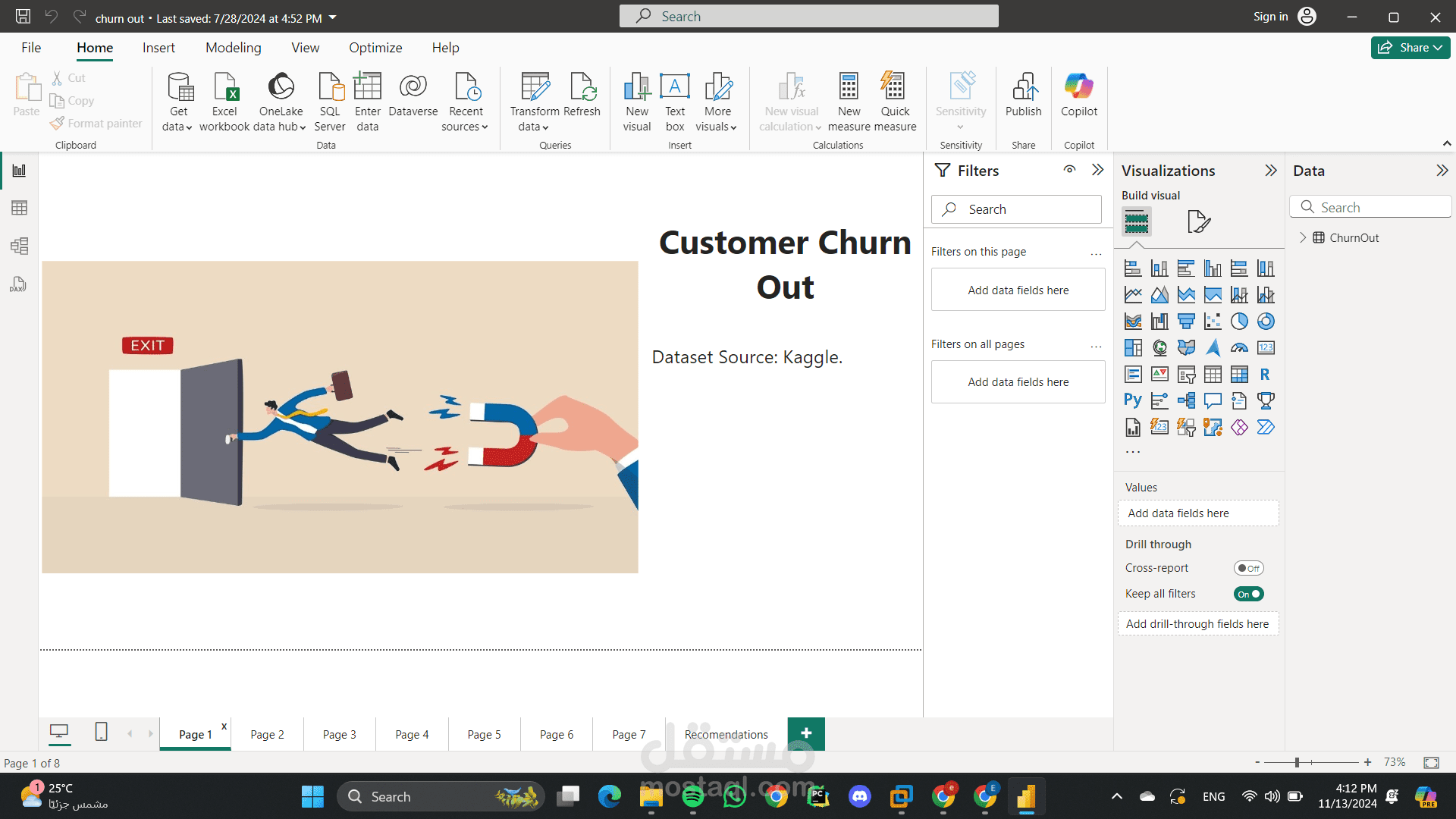Choose the Gauge visual icon
The width and height of the screenshot is (1456, 819).
tap(1239, 348)
